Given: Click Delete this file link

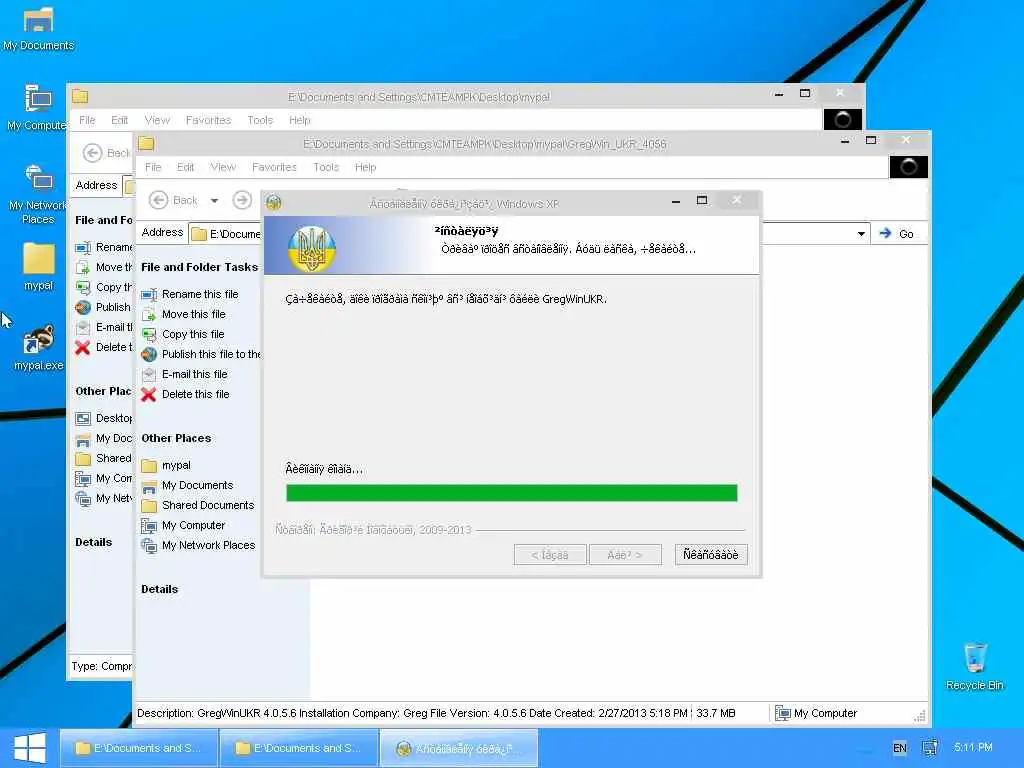Looking at the screenshot, I should [x=195, y=394].
